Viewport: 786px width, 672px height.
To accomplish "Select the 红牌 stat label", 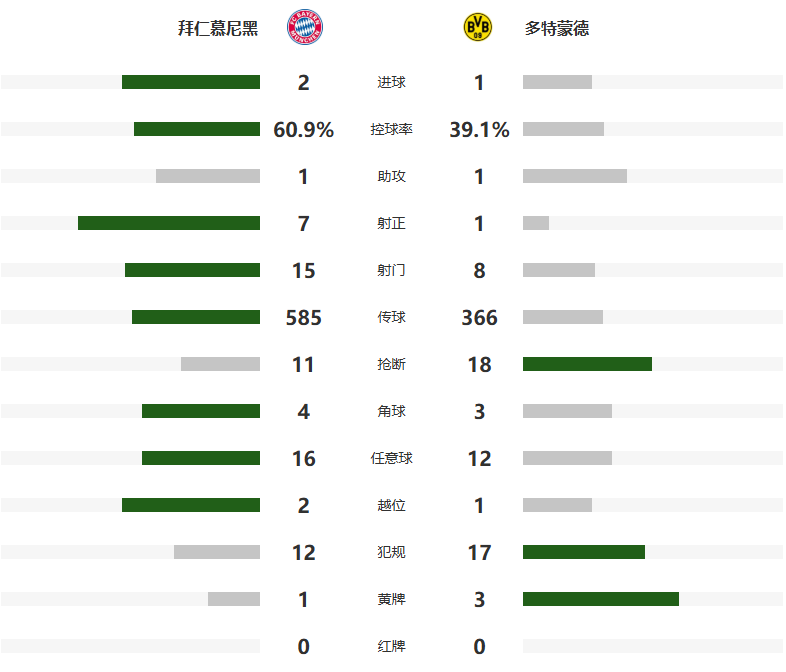I will click(x=391, y=647).
